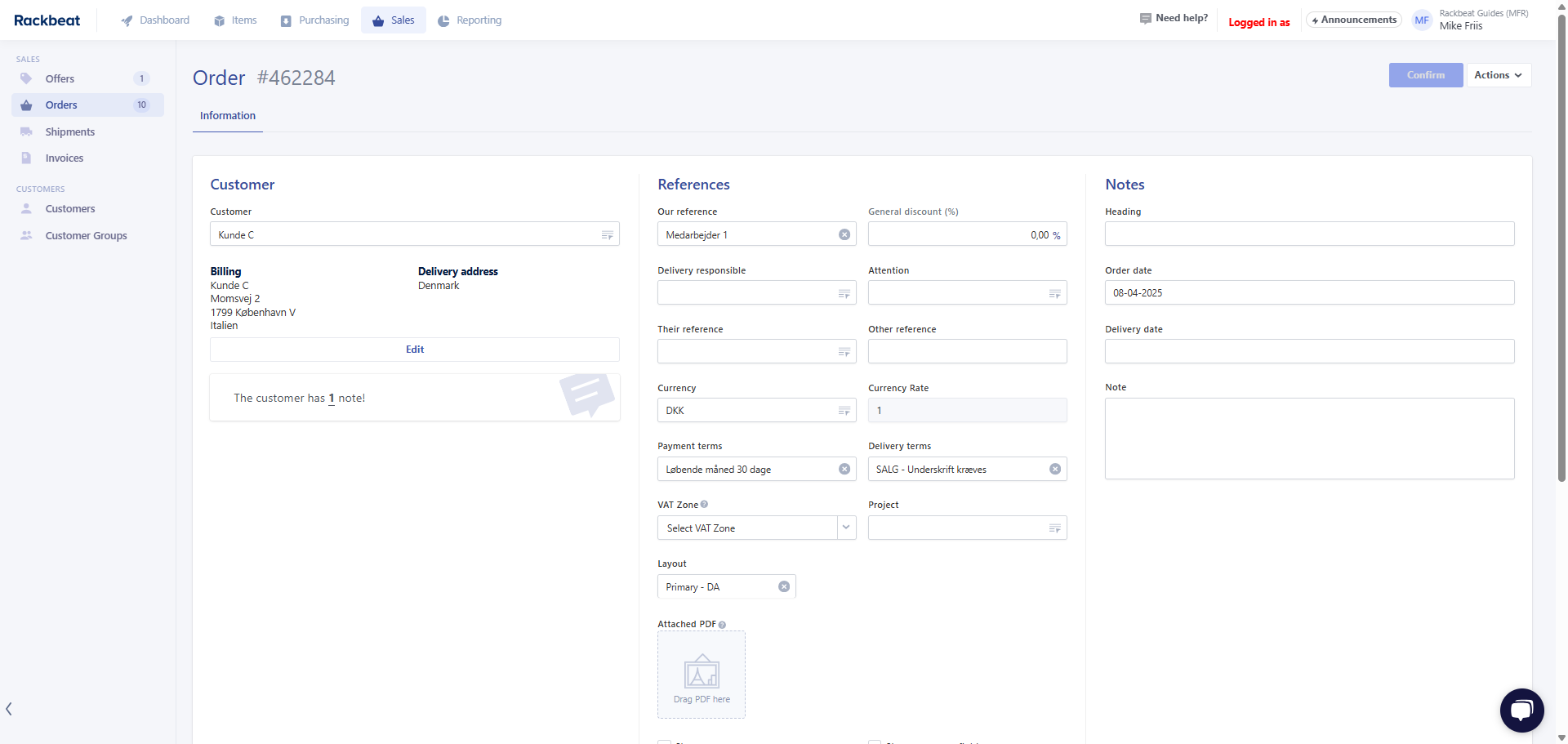
Task: Collapse the left sidebar with chevron
Action: point(9,709)
